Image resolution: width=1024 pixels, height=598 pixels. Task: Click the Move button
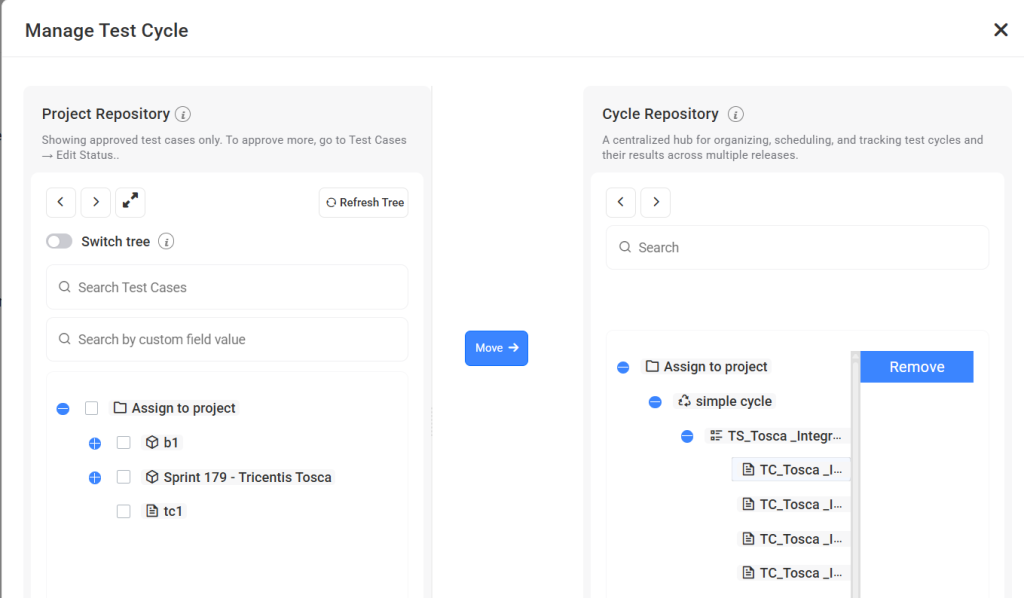(496, 348)
